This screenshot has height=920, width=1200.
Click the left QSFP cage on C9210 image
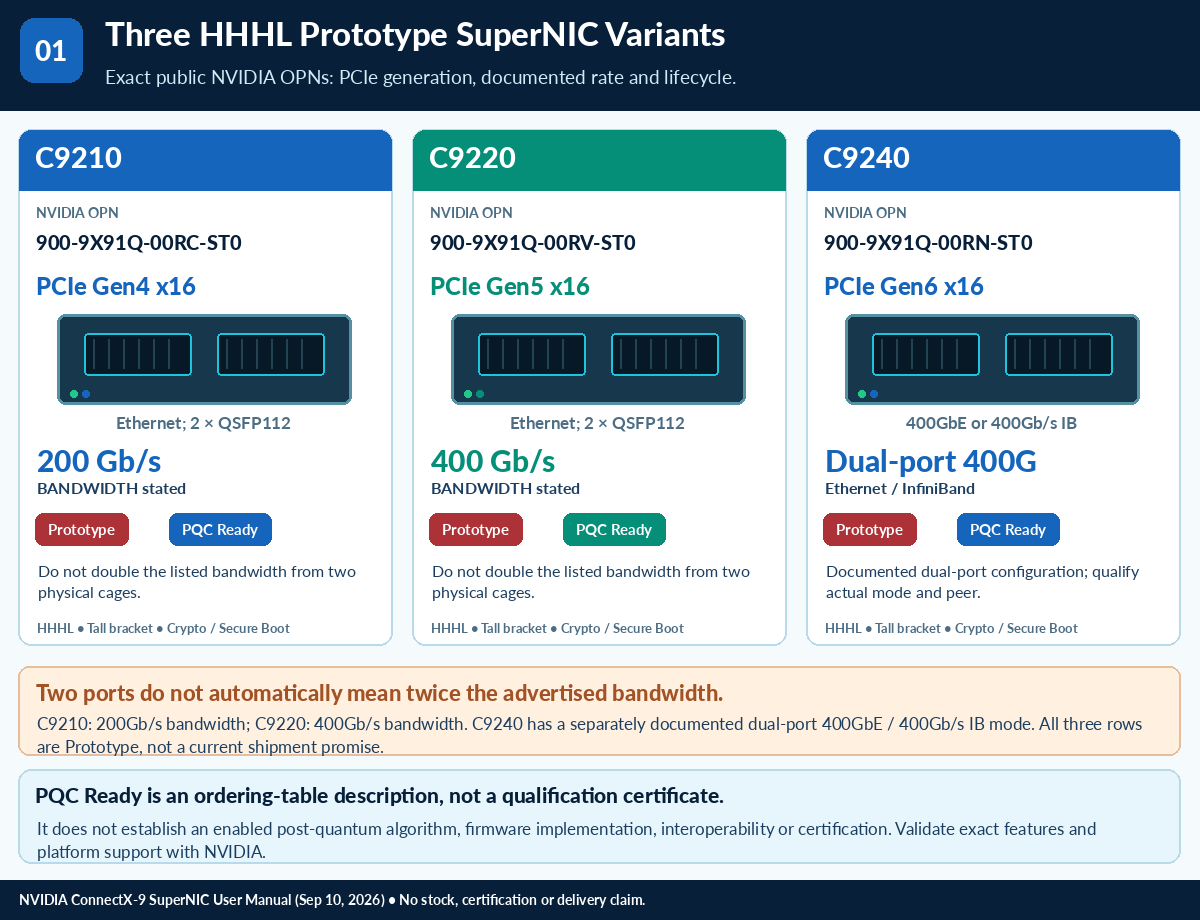pos(138,354)
